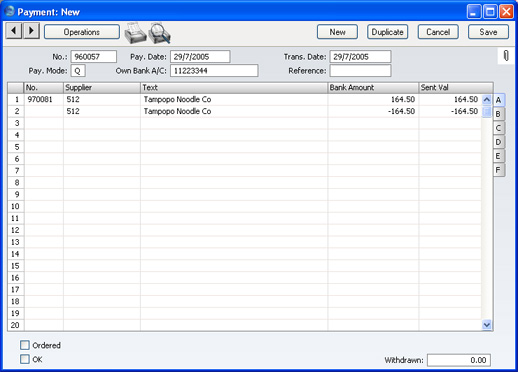The image size is (518, 372).
Task: Switch to flip F
Action: 499,170
